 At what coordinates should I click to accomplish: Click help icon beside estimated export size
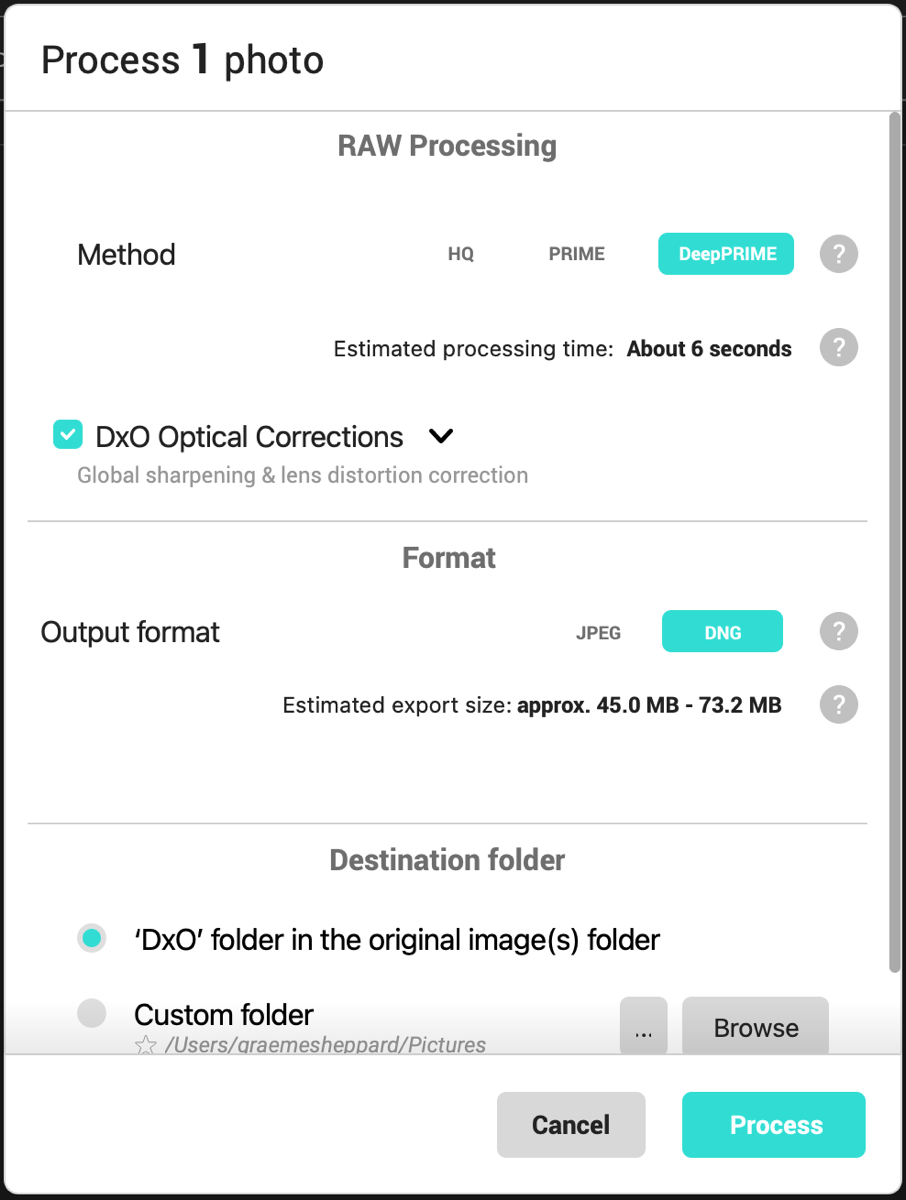(839, 705)
